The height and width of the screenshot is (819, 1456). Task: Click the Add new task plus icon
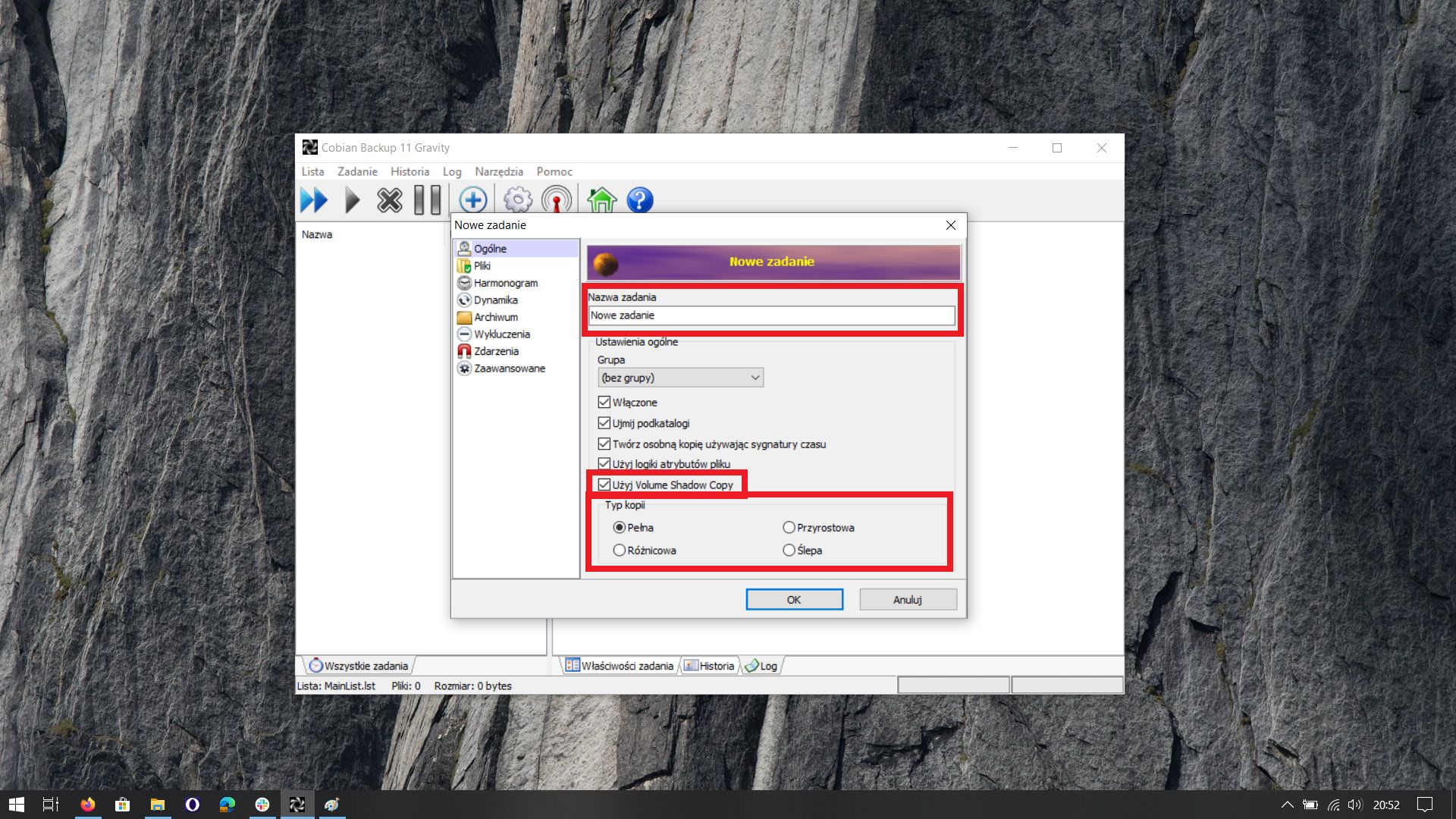tap(472, 201)
